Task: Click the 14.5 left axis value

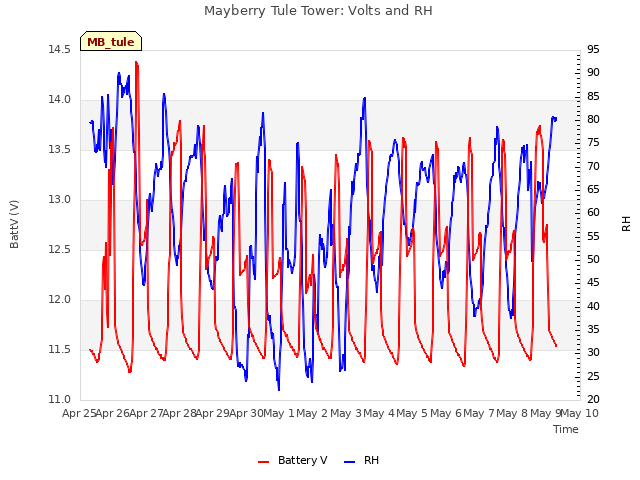Action: (60, 49)
